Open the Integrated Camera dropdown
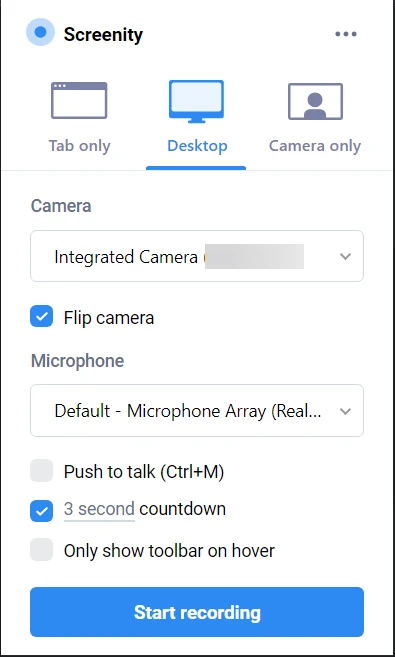The height and width of the screenshot is (657, 395). (x=197, y=256)
